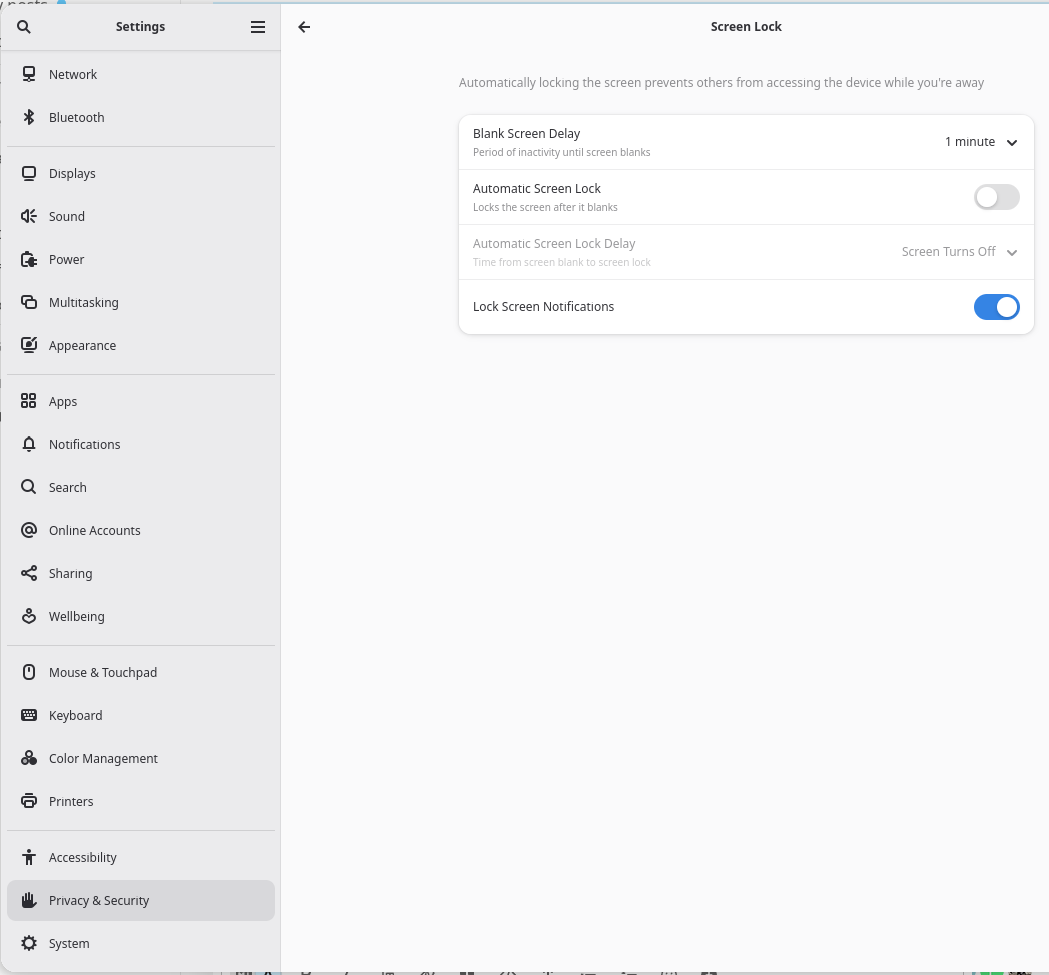Open the Privacy & Security panel
The image size is (1049, 975).
tap(99, 900)
